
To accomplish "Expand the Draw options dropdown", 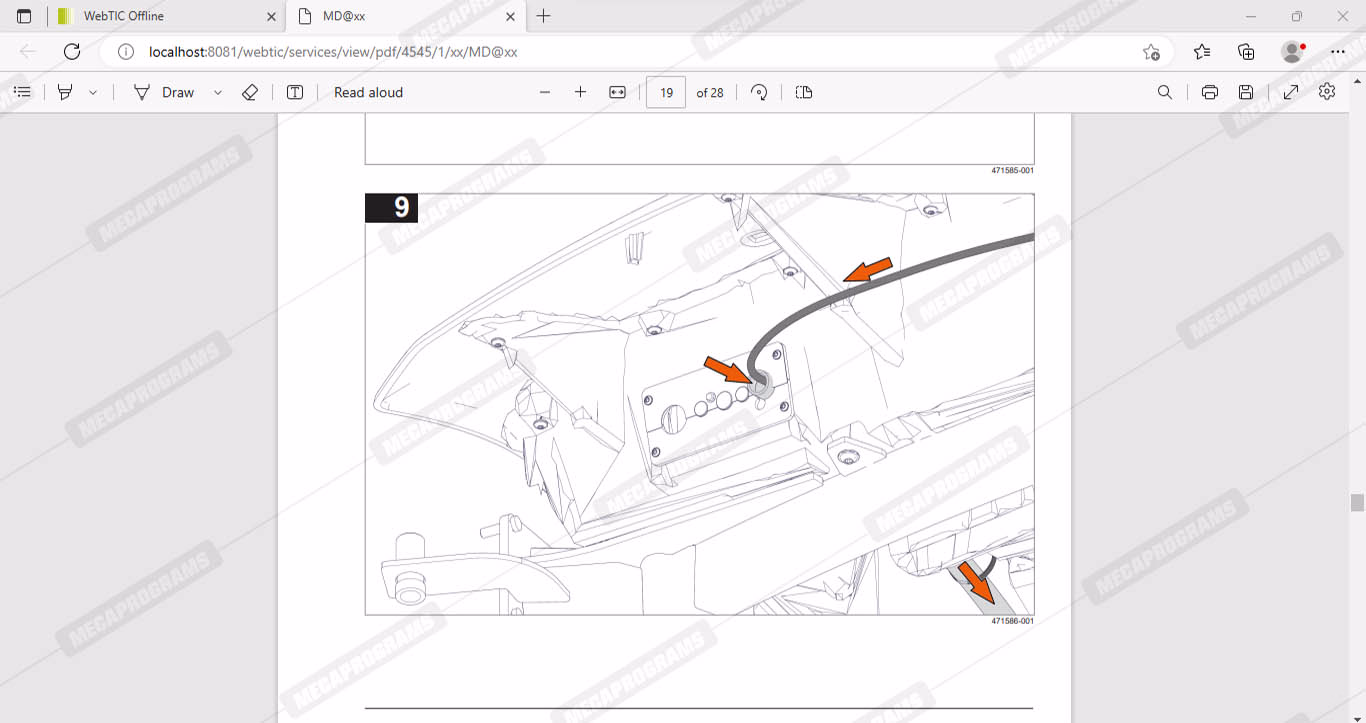I will pos(217,92).
